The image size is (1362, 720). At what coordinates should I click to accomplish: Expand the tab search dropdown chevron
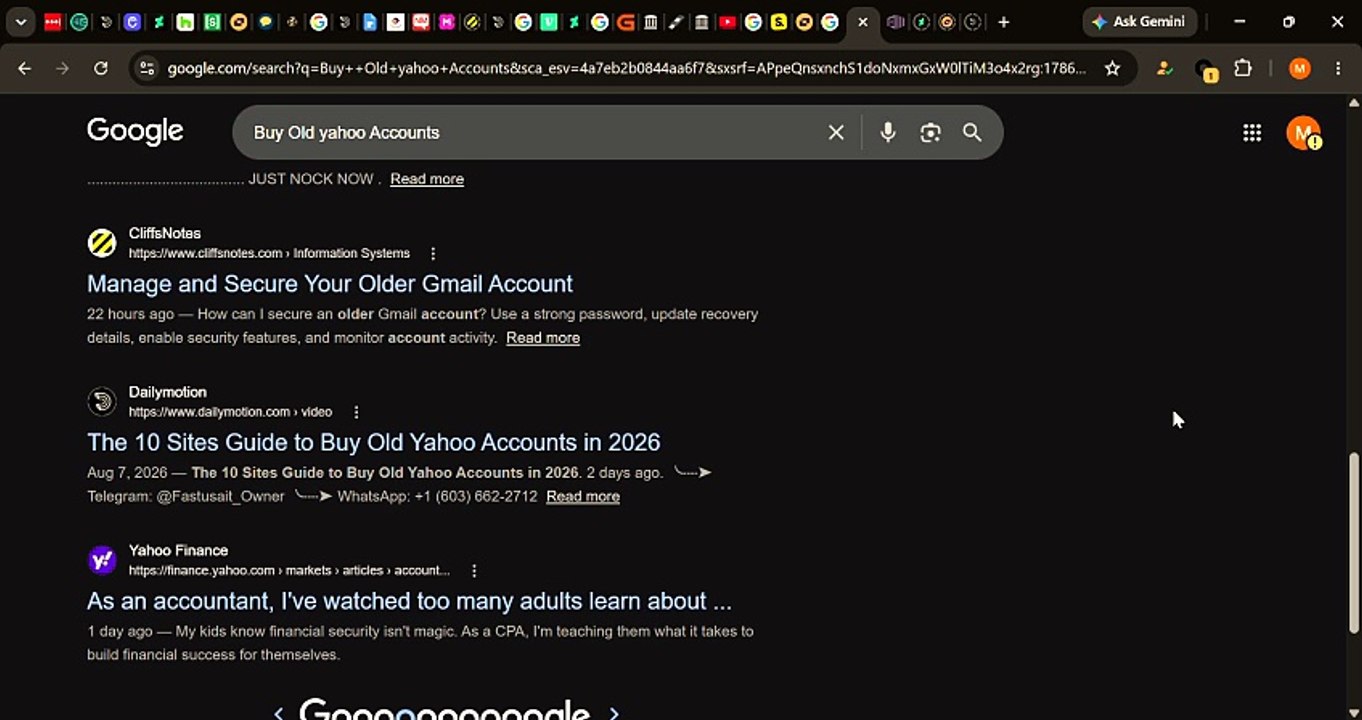(20, 21)
